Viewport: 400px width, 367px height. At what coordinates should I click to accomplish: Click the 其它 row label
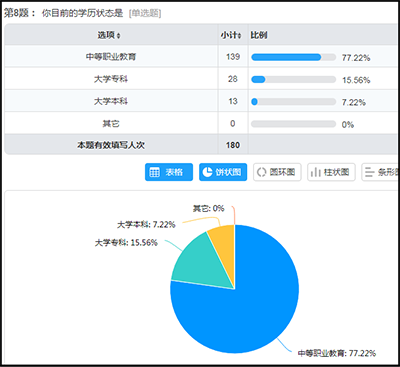pyautogui.click(x=111, y=124)
